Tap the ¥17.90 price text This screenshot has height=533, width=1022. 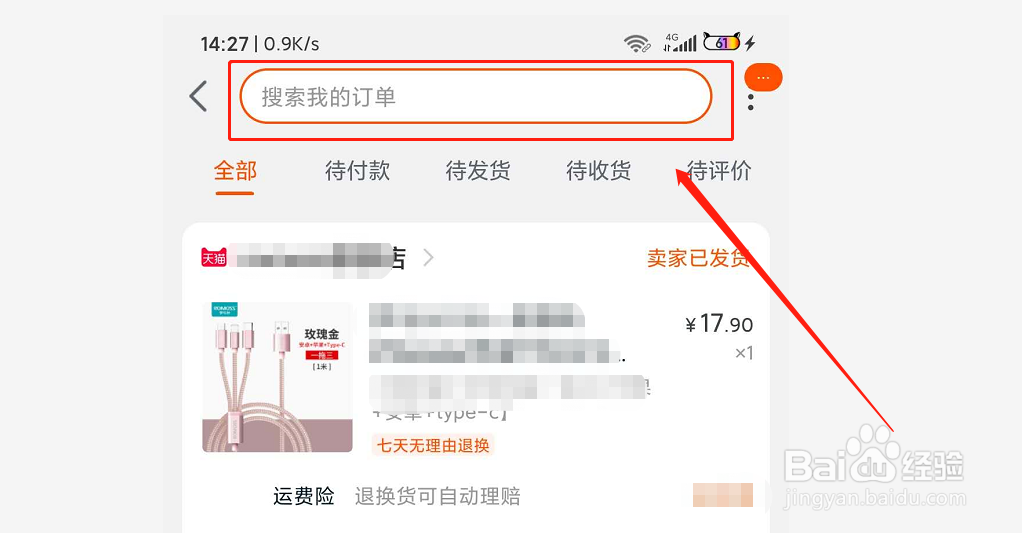(719, 323)
